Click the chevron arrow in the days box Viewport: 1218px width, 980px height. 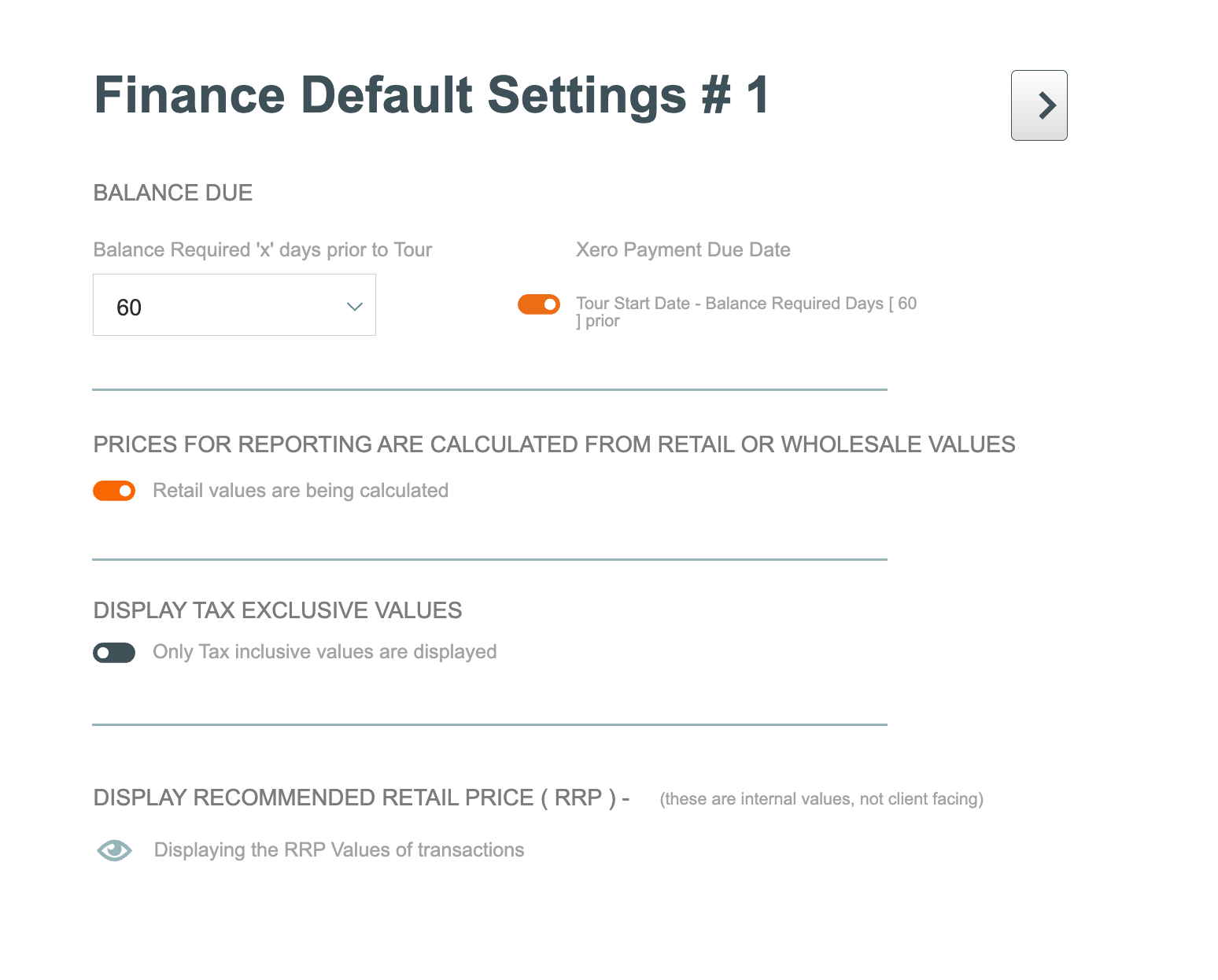click(x=355, y=307)
